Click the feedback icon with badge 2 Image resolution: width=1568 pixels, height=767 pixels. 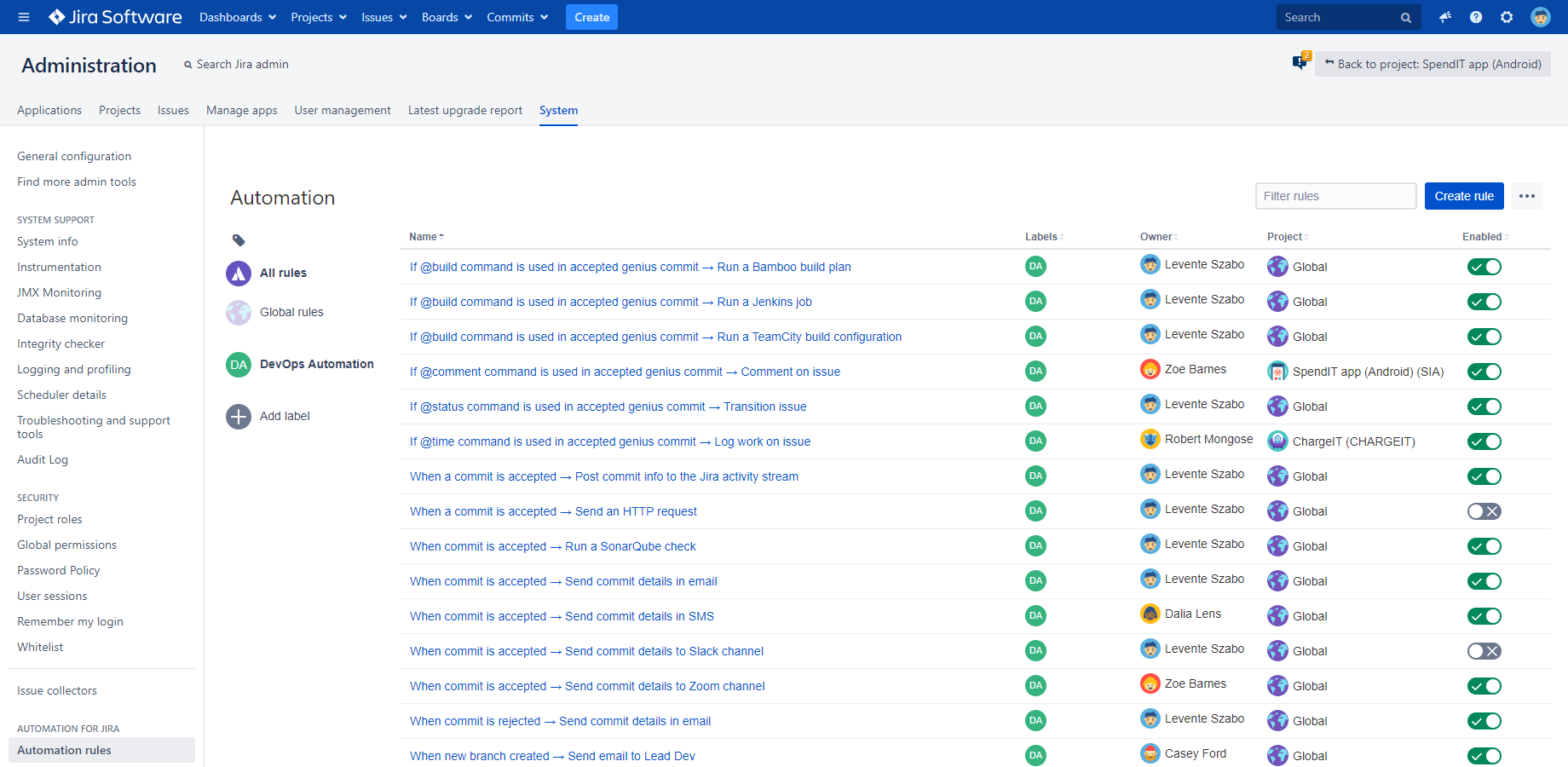coord(1298,63)
